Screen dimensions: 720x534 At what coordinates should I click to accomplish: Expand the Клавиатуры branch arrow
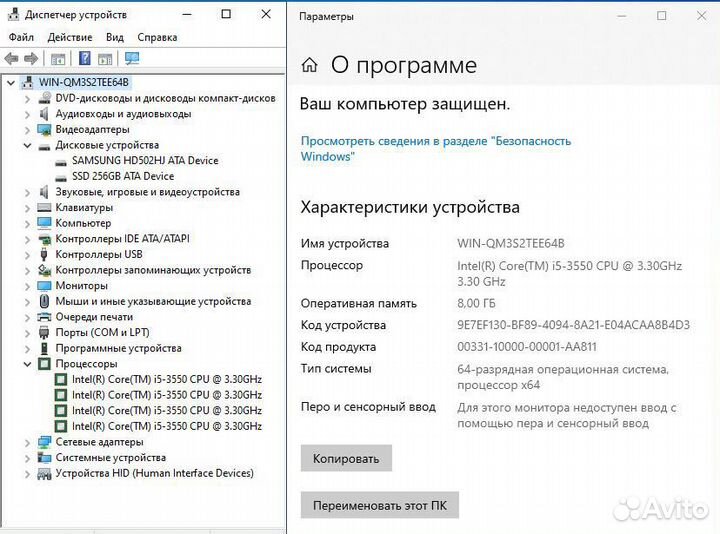pyautogui.click(x=28, y=208)
